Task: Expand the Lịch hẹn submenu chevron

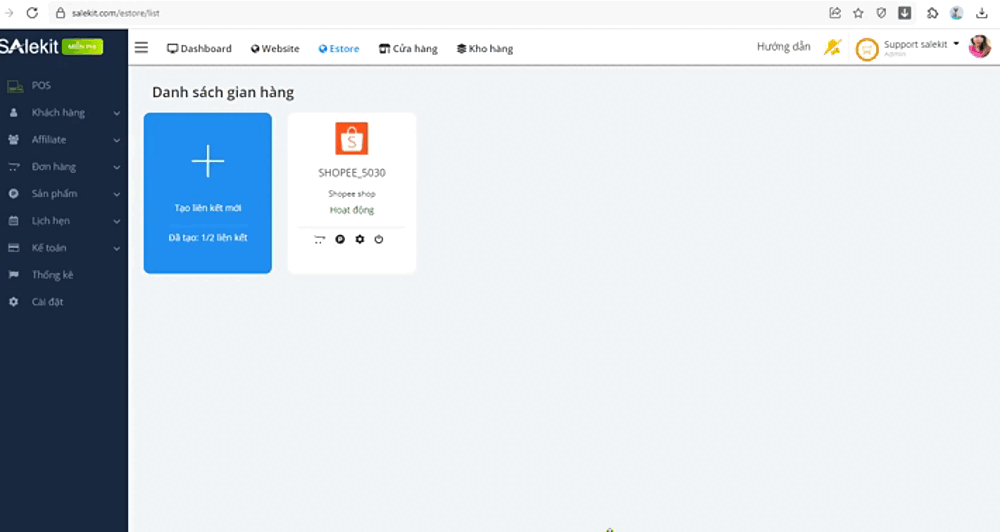Action: pyautogui.click(x=117, y=221)
